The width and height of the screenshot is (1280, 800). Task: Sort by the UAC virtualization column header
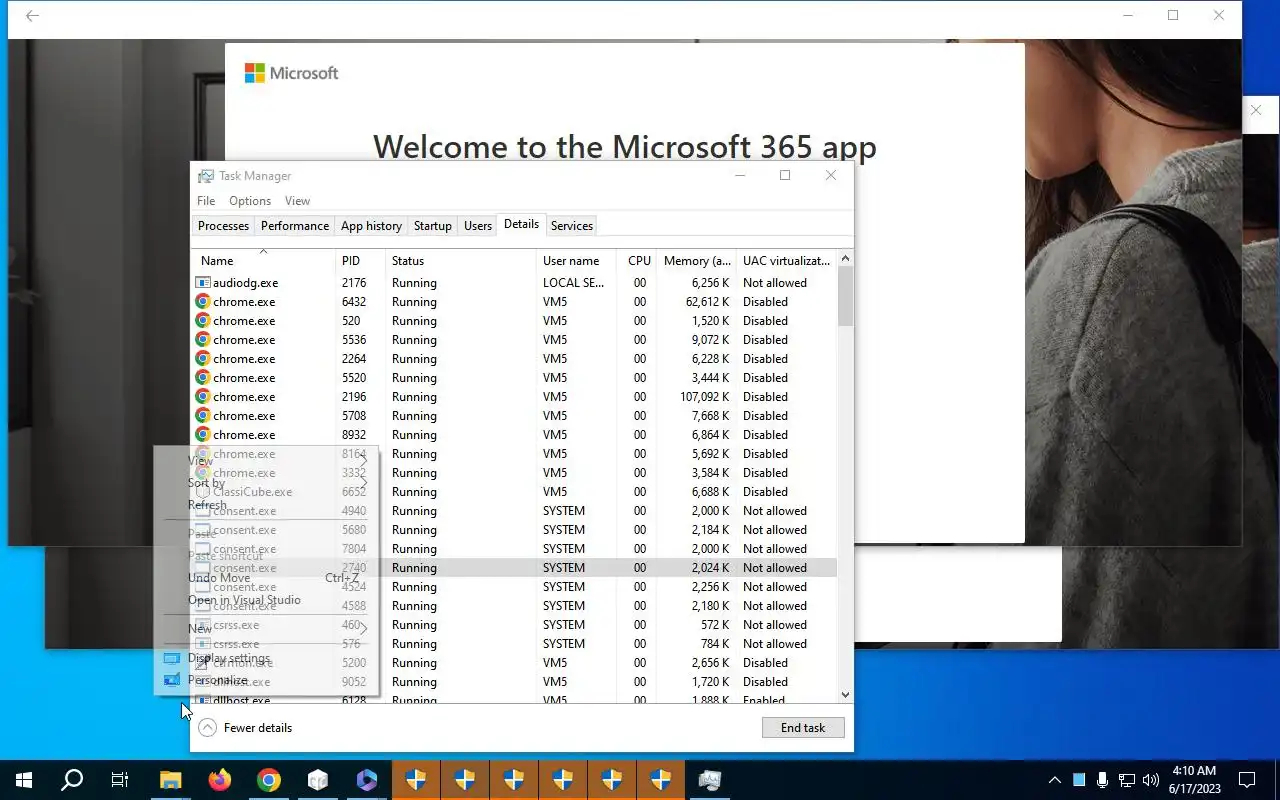tap(786, 260)
